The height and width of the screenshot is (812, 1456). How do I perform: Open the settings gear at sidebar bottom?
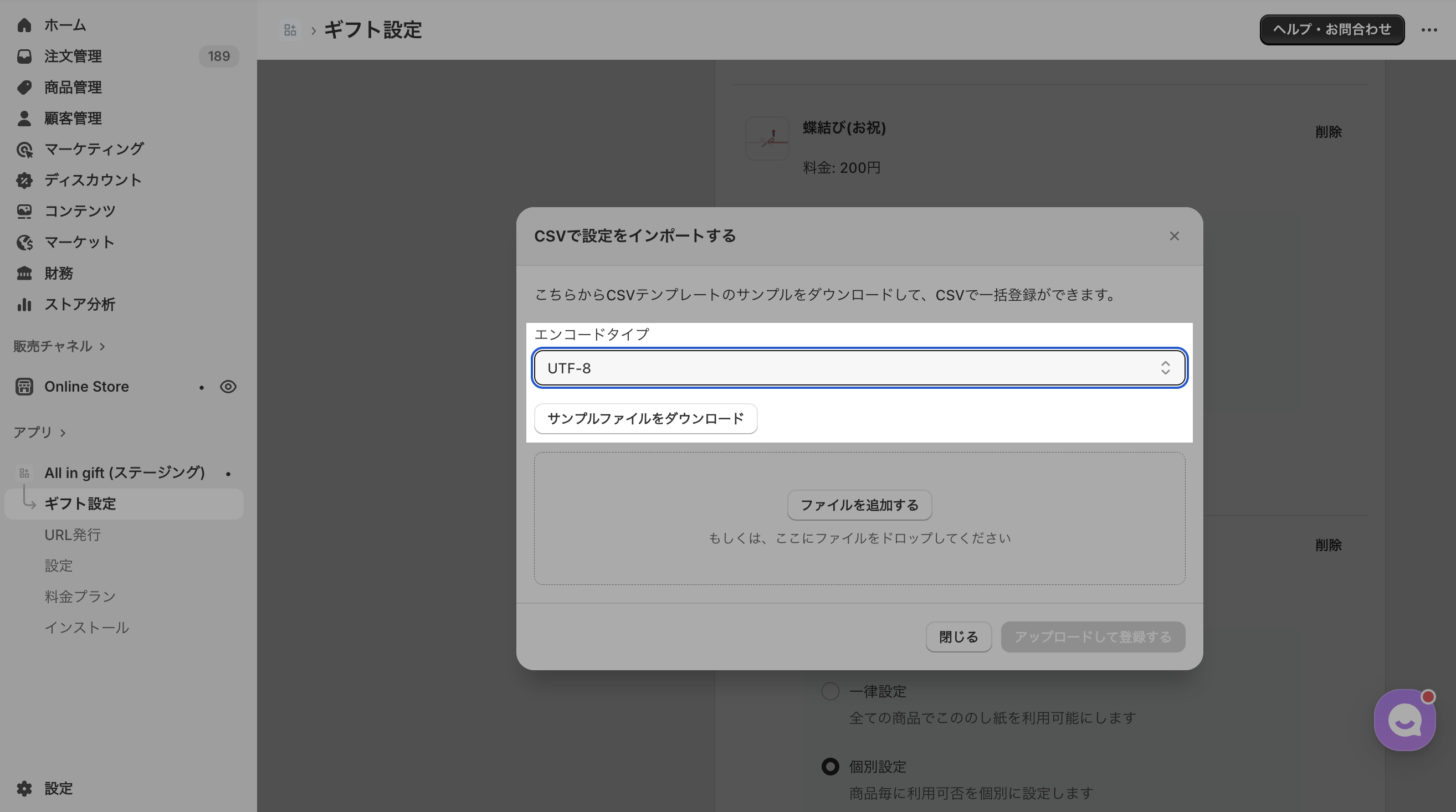[x=24, y=788]
